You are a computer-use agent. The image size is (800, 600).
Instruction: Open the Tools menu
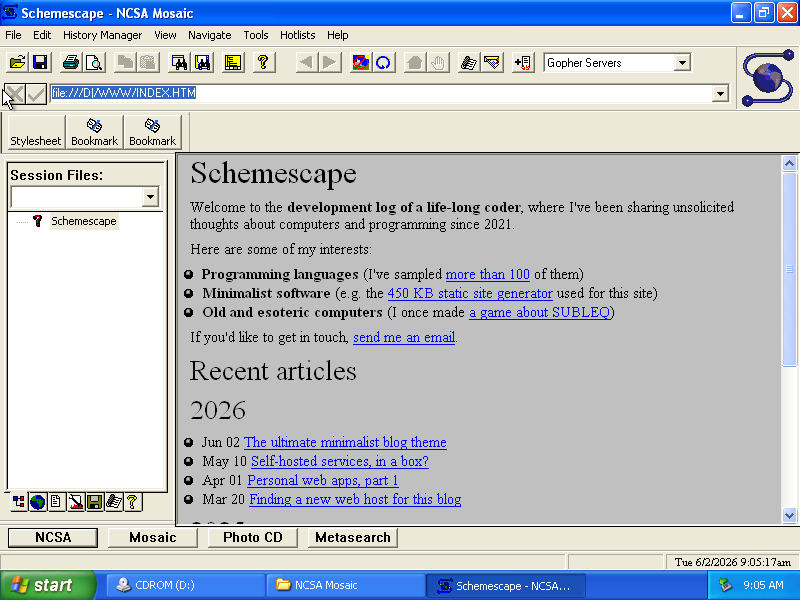256,35
